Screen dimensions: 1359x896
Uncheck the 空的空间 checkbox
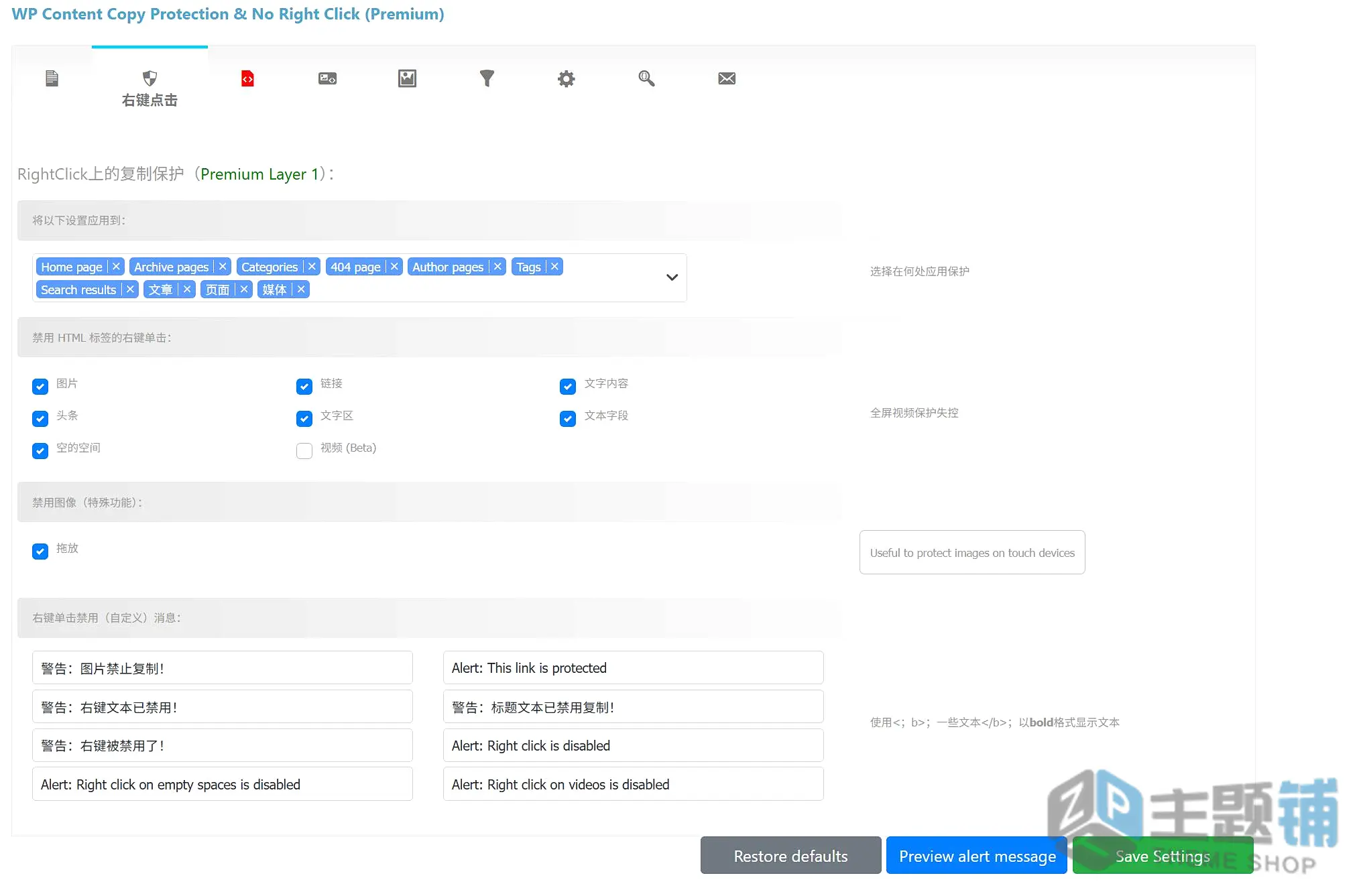(x=40, y=451)
